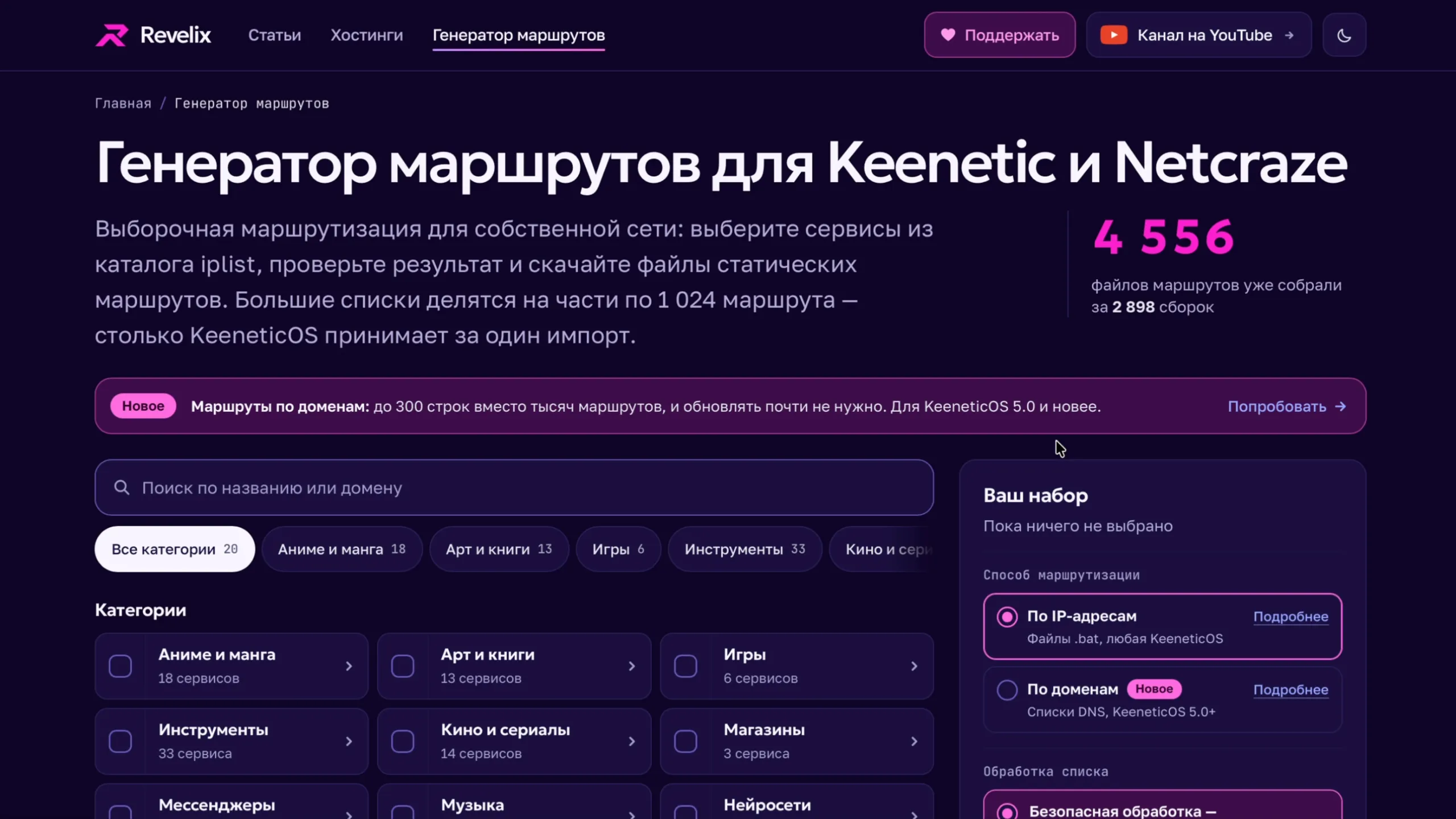The height and width of the screenshot is (819, 1456).
Task: Click the '33 сервиса' count text
Action: tap(195, 754)
